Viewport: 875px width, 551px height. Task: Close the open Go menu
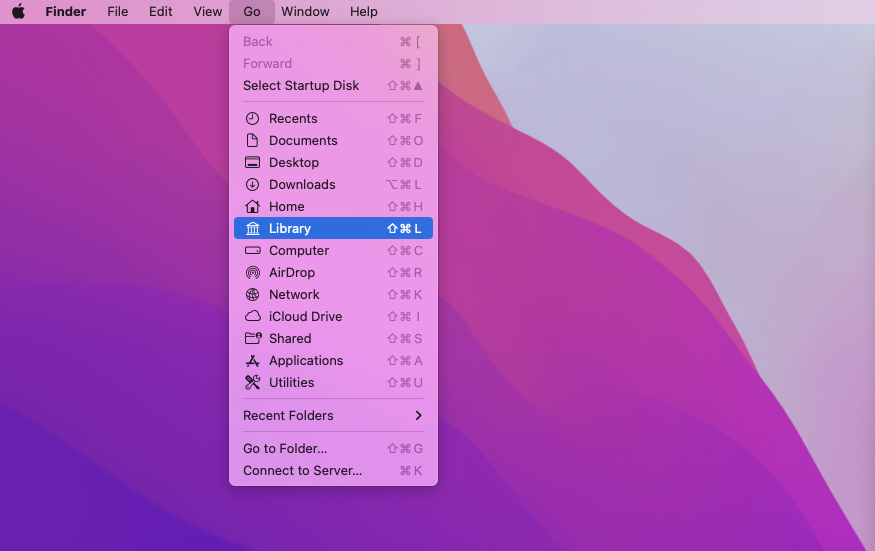(x=252, y=11)
